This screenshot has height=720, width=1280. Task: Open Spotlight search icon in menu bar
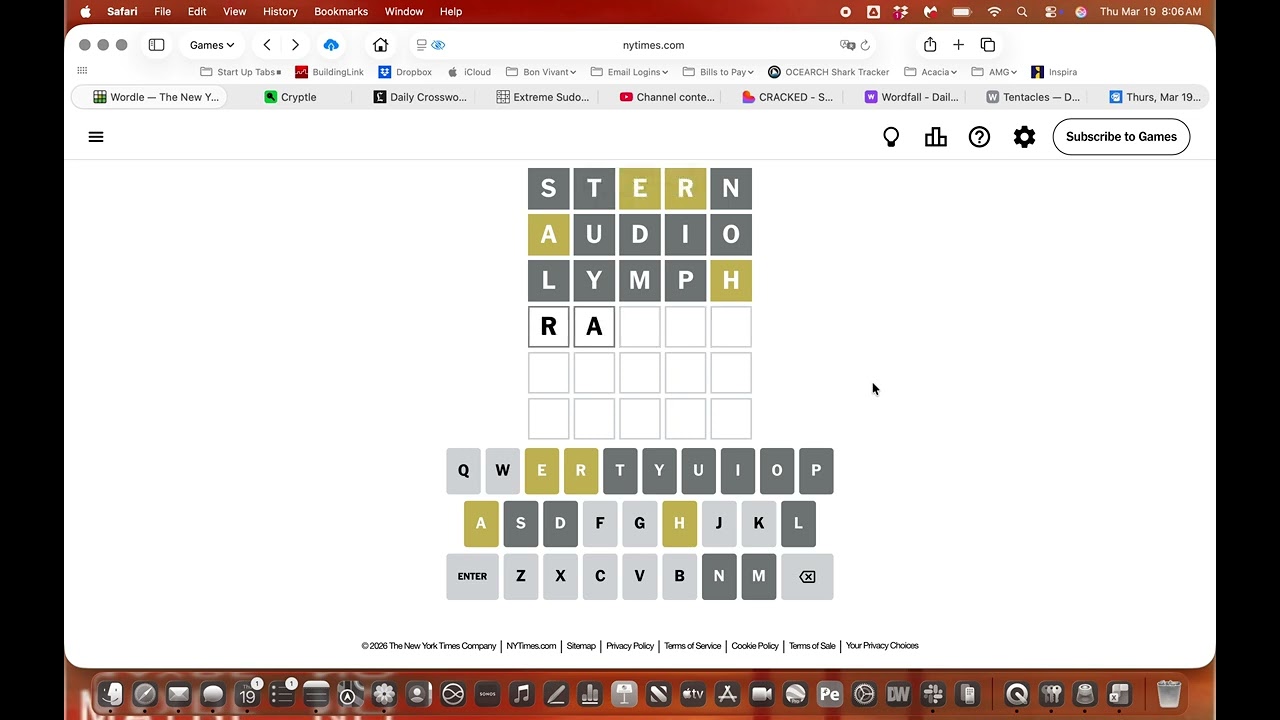click(x=1022, y=12)
